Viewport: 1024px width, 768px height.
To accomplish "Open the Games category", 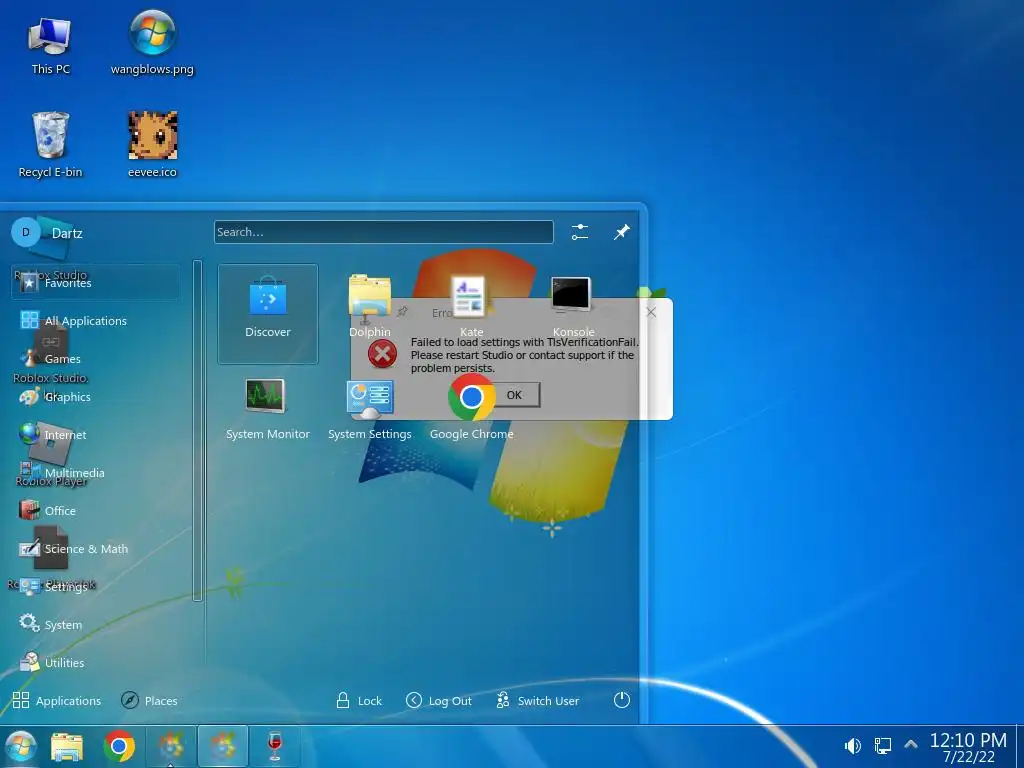I will 95,359.
